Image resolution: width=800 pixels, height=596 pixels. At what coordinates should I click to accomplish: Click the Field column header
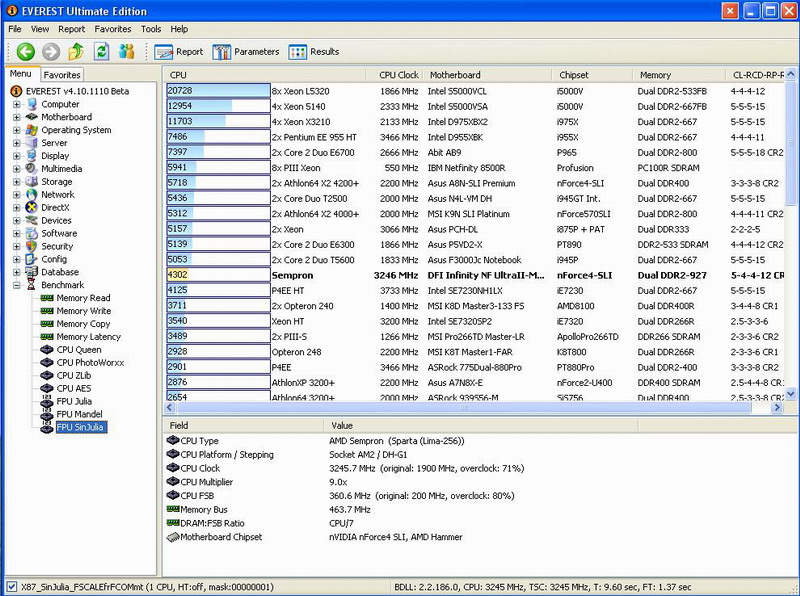[x=243, y=426]
